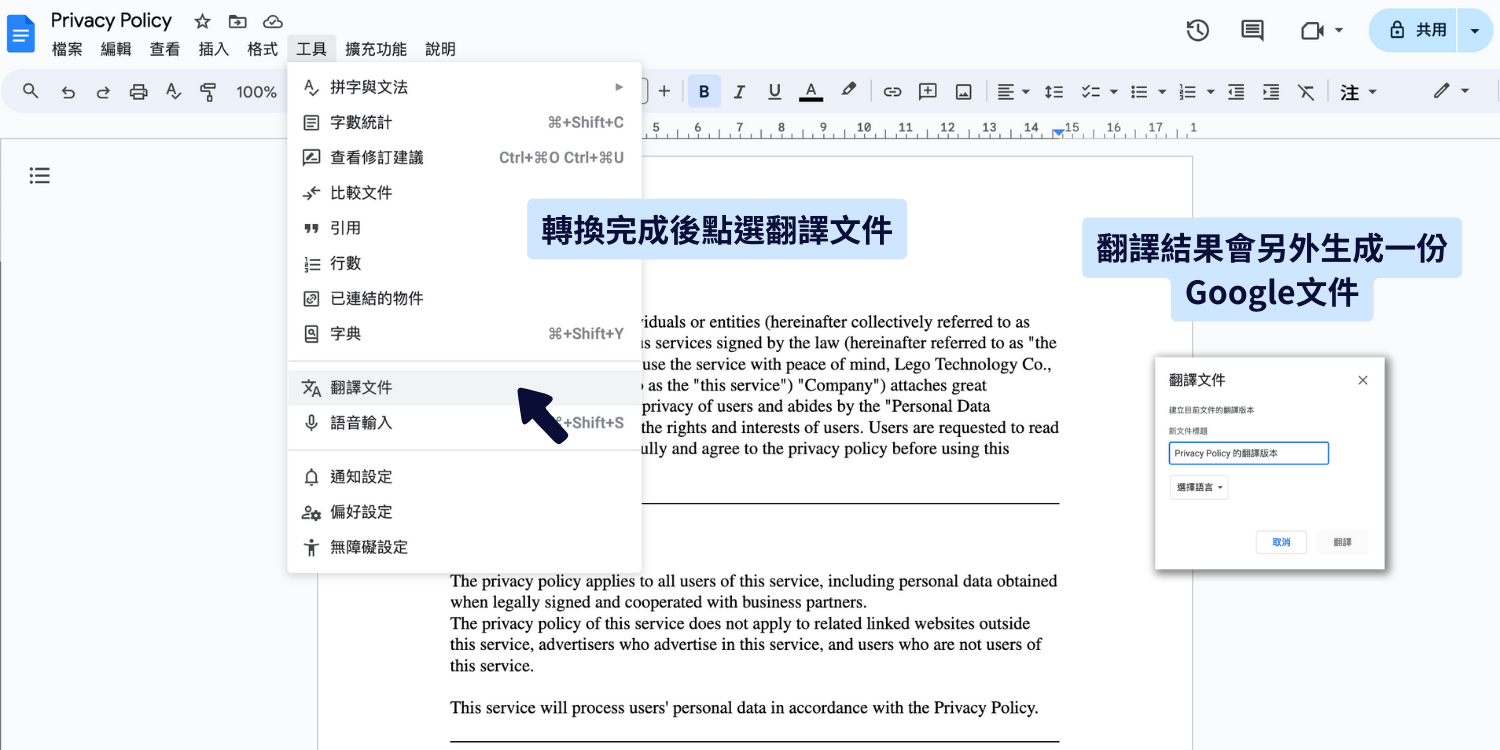Select 行數 menu item
1500x750 pixels.
tap(464, 263)
